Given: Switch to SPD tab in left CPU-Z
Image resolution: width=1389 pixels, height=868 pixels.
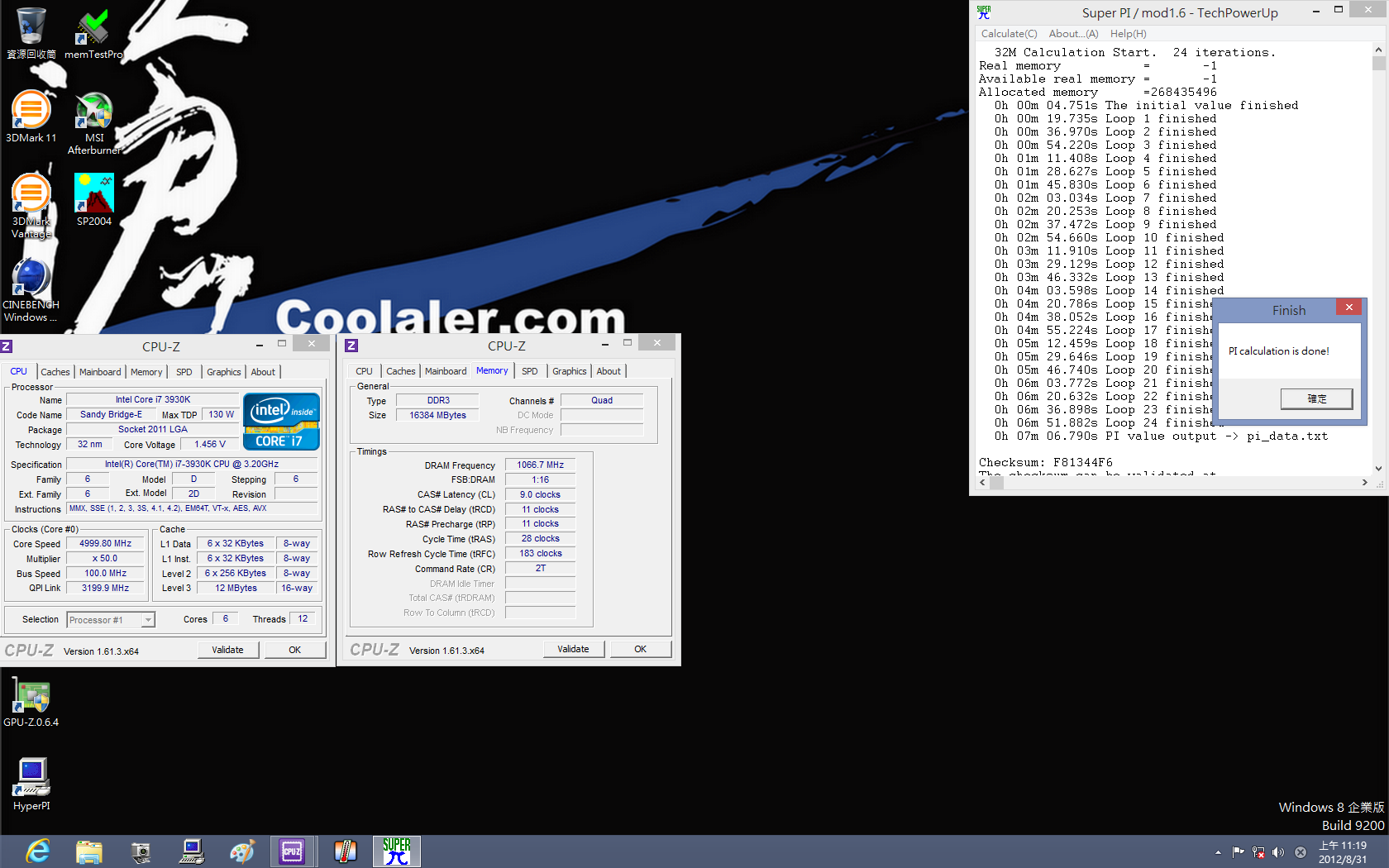Looking at the screenshot, I should [x=184, y=372].
